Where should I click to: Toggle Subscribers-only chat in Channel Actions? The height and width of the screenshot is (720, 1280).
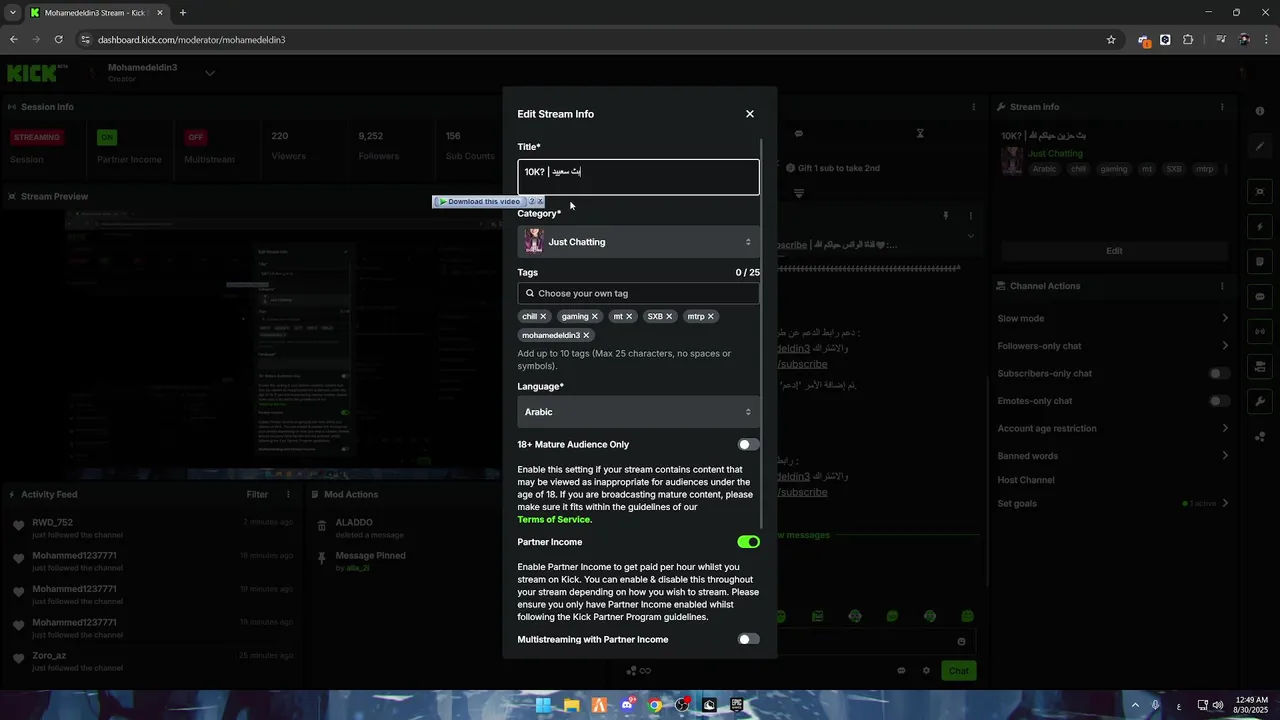[1219, 373]
